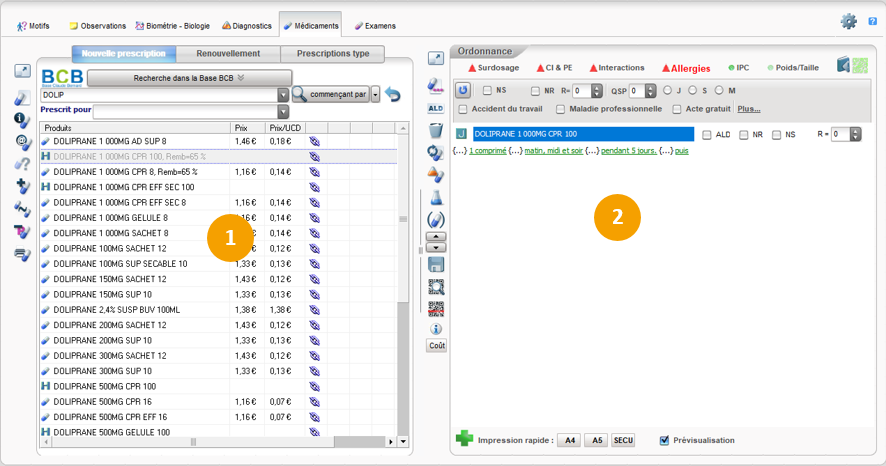The width and height of the screenshot is (886, 466).
Task: Open the Examens tab
Action: (x=375, y=26)
